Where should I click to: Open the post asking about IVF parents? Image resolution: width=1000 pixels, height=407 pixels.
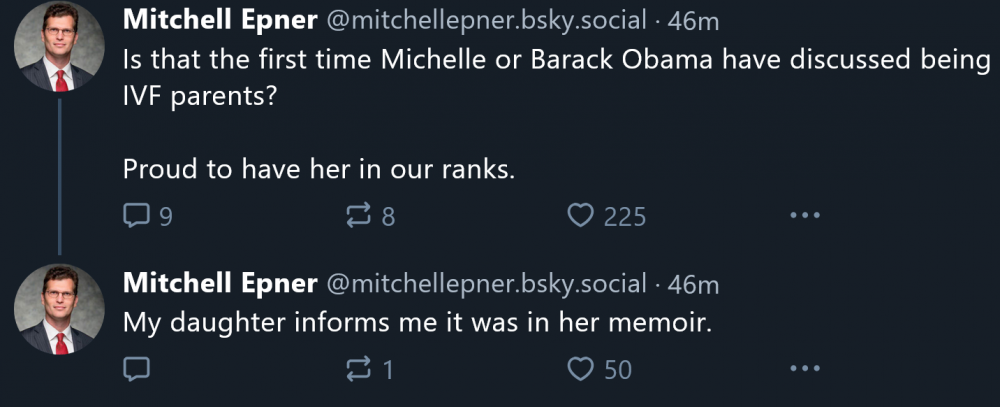coord(550,58)
